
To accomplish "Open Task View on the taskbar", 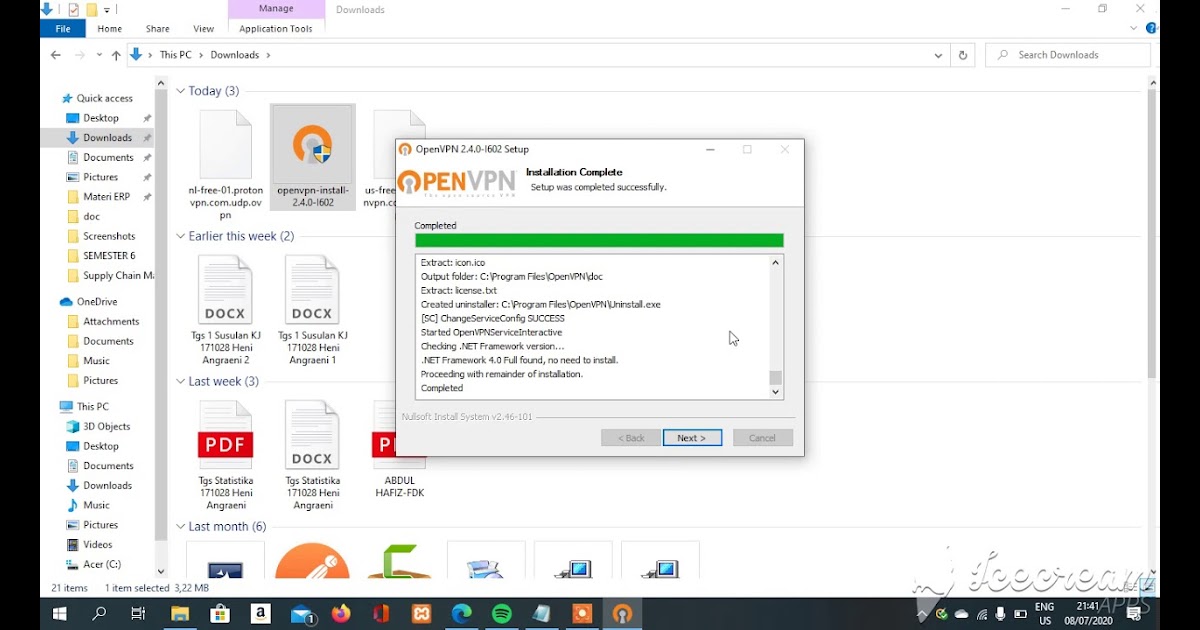I will tap(139, 614).
